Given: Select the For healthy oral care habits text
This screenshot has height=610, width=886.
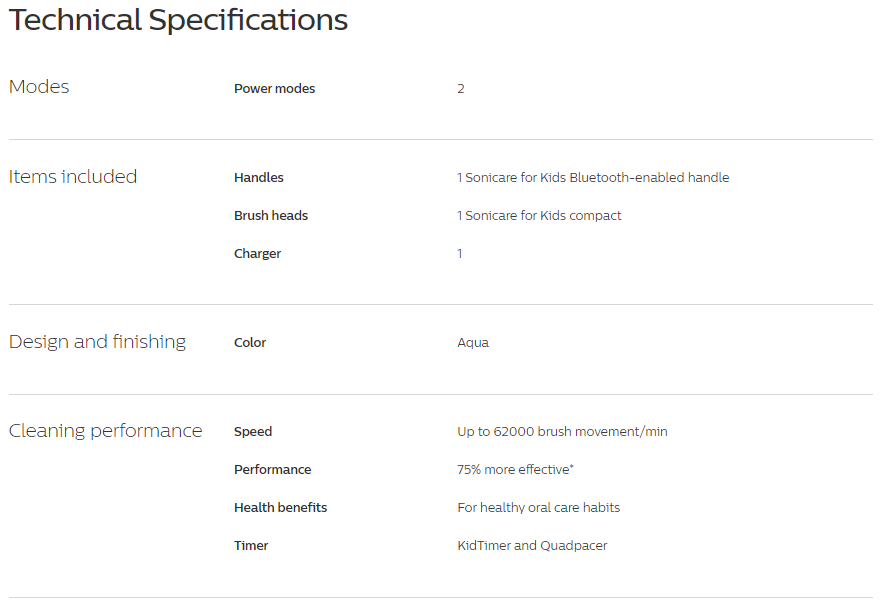Looking at the screenshot, I should [x=538, y=508].
